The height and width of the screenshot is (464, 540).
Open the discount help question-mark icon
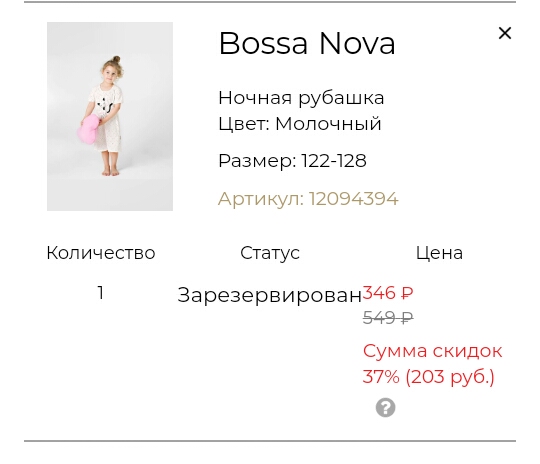click(385, 408)
